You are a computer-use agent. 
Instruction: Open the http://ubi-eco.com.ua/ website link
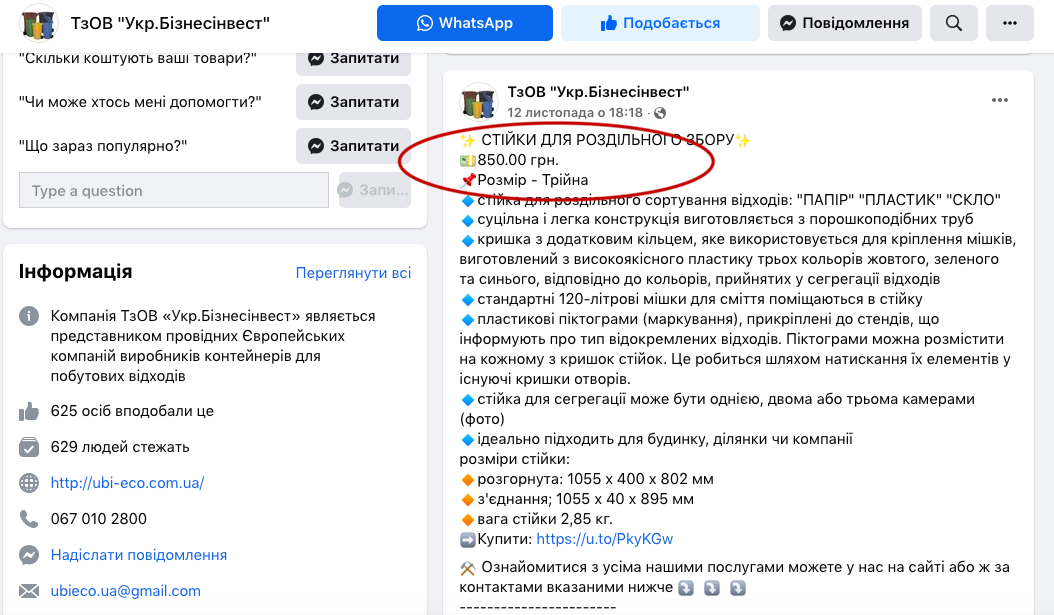[128, 483]
